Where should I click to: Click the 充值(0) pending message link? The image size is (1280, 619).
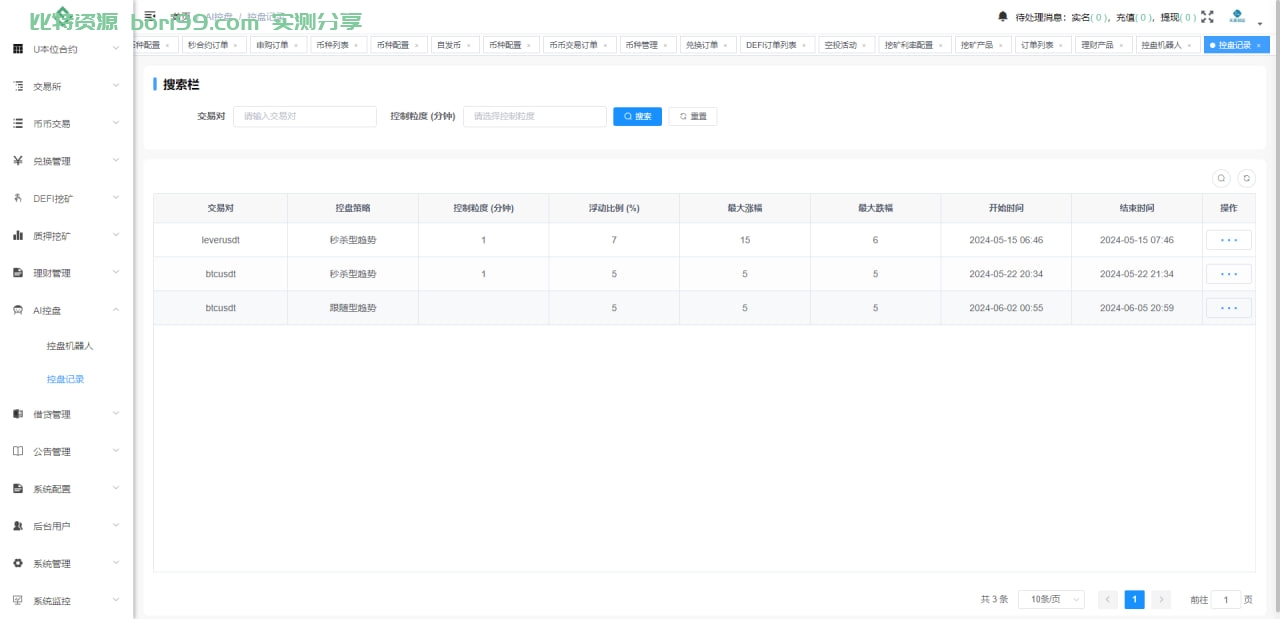(1136, 17)
